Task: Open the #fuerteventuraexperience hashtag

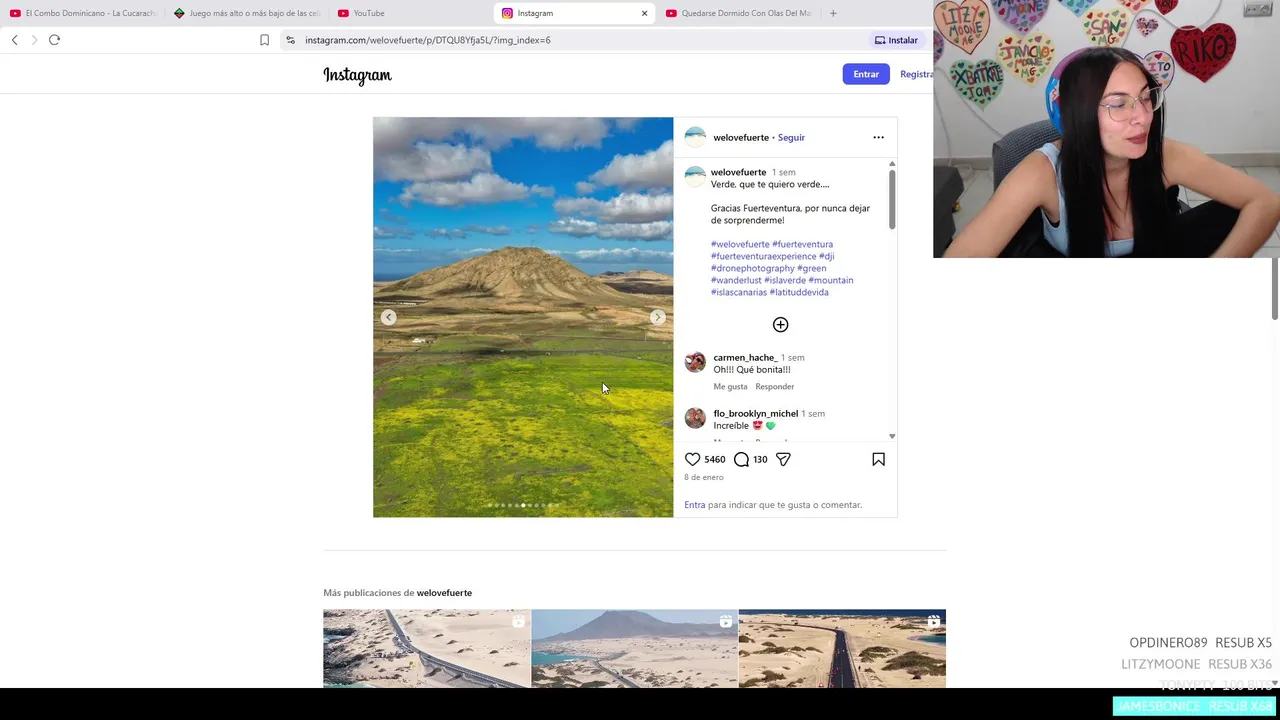Action: tap(763, 256)
